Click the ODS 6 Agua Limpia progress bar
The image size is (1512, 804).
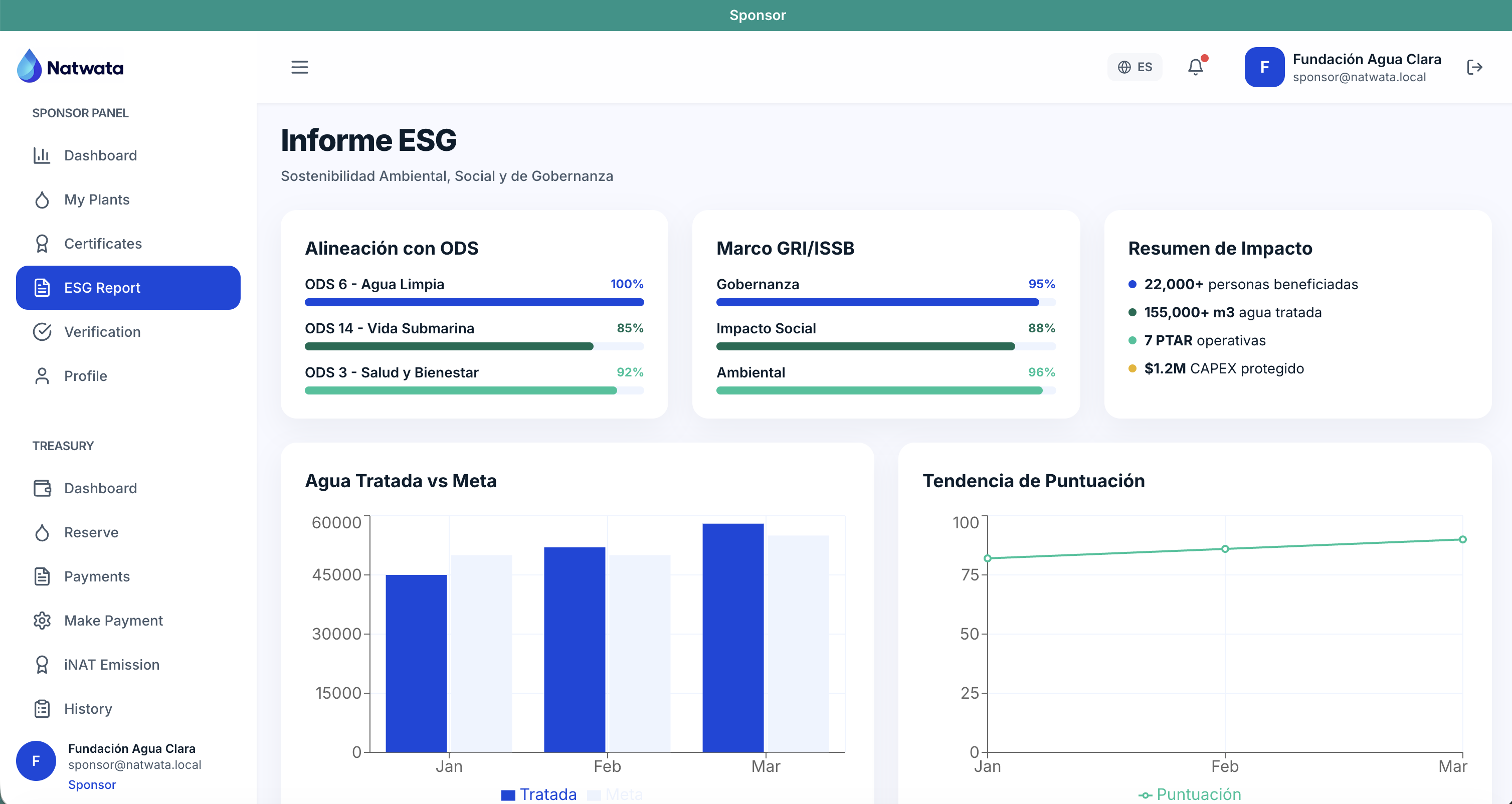click(474, 302)
